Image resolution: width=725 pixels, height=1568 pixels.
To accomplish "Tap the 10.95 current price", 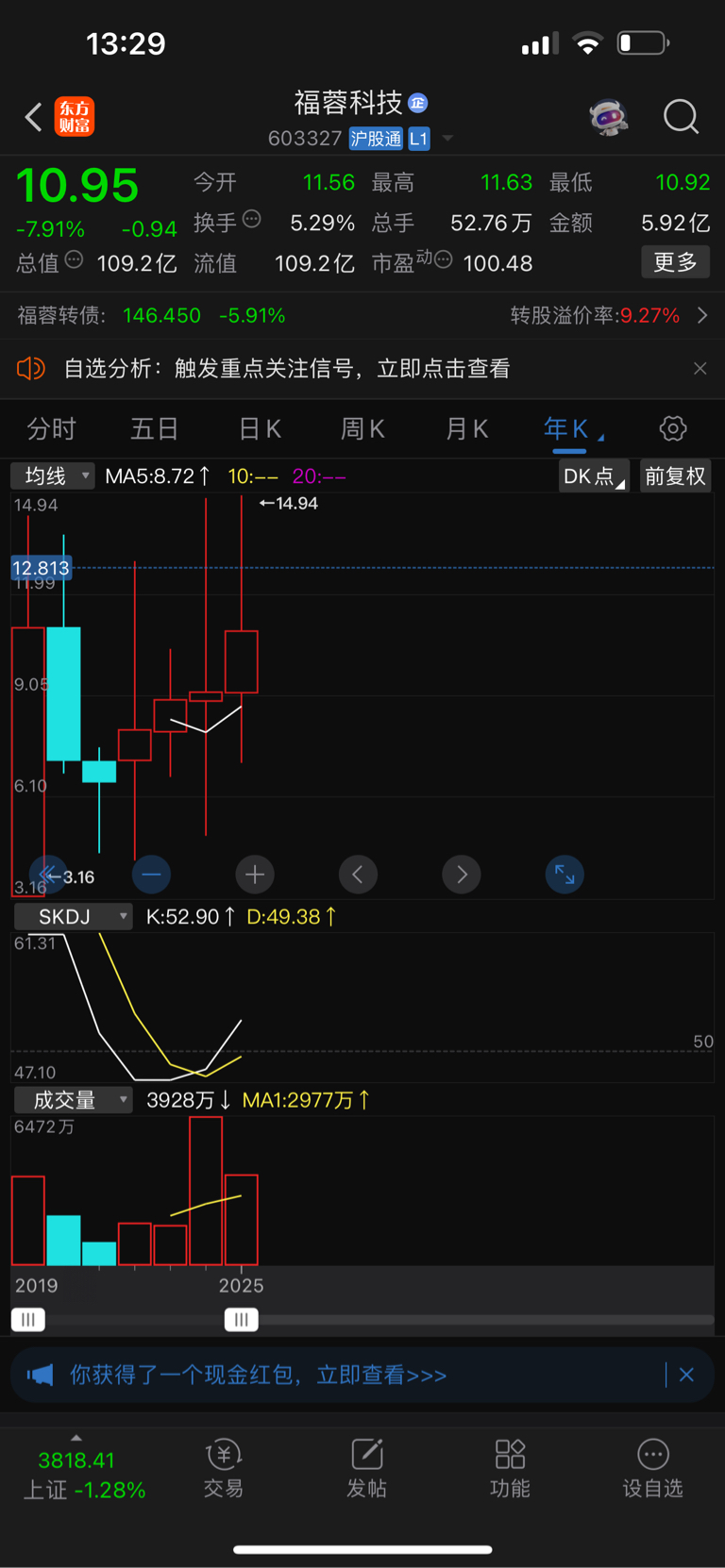I will pos(77,186).
